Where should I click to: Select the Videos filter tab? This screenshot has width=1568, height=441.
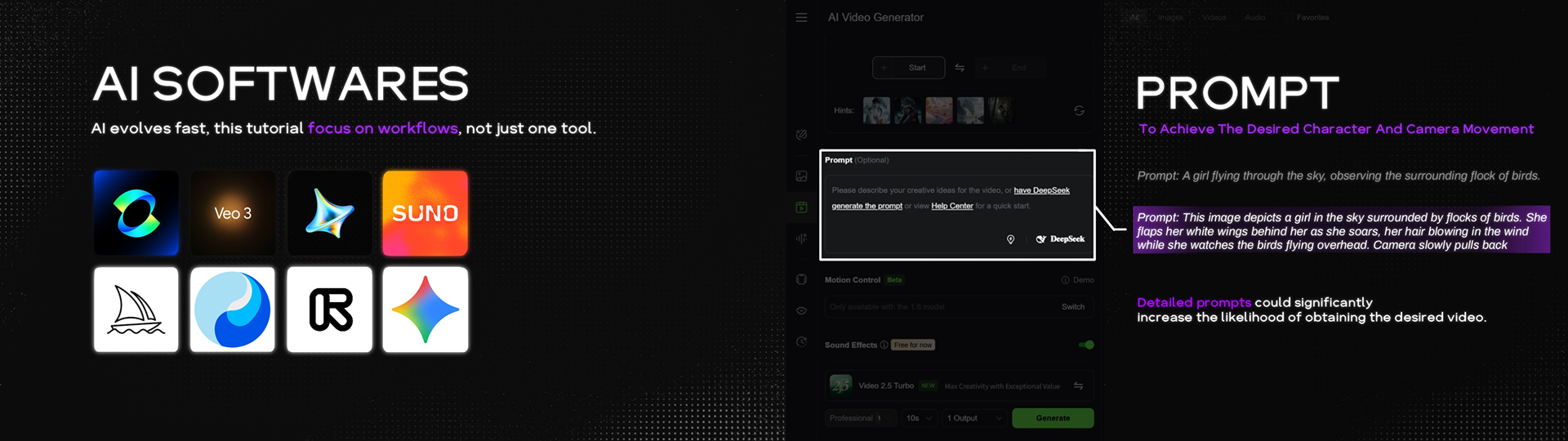pyautogui.click(x=1214, y=17)
